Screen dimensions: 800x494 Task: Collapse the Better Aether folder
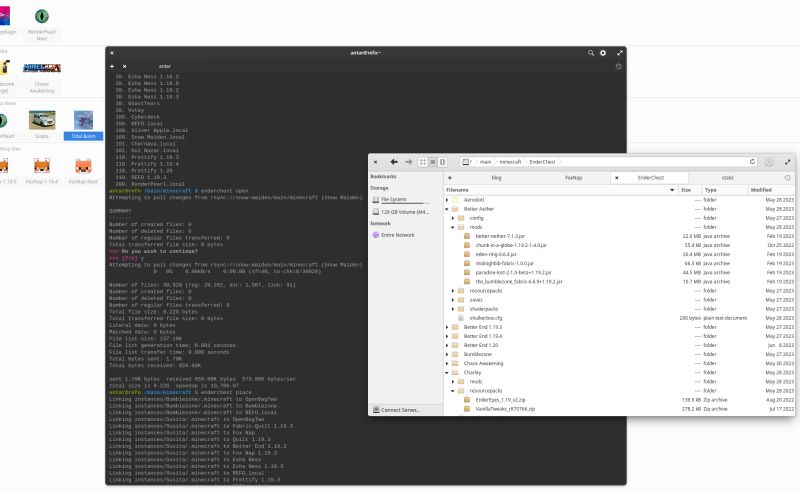click(x=447, y=209)
